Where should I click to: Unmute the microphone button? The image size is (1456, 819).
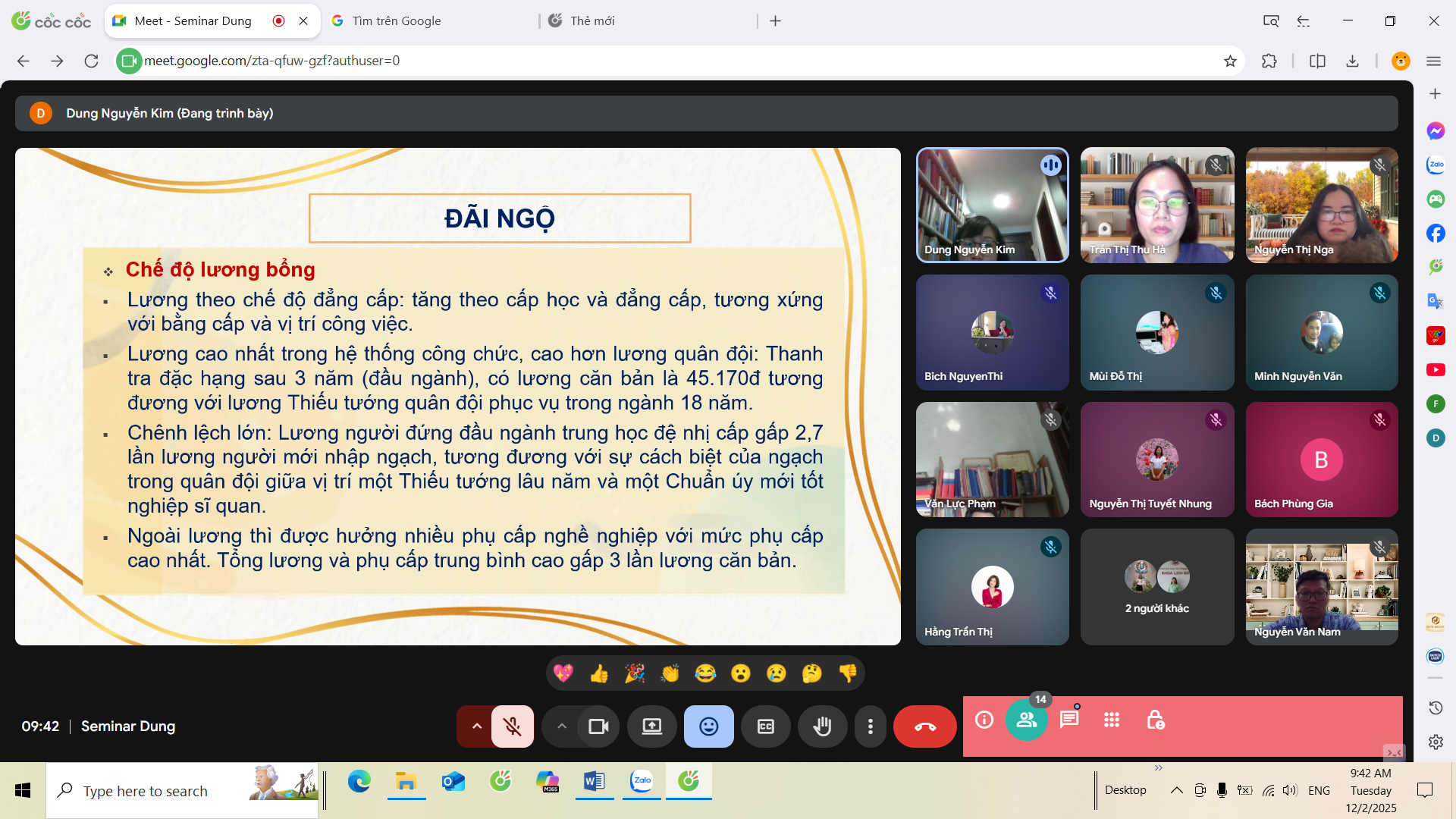click(513, 726)
